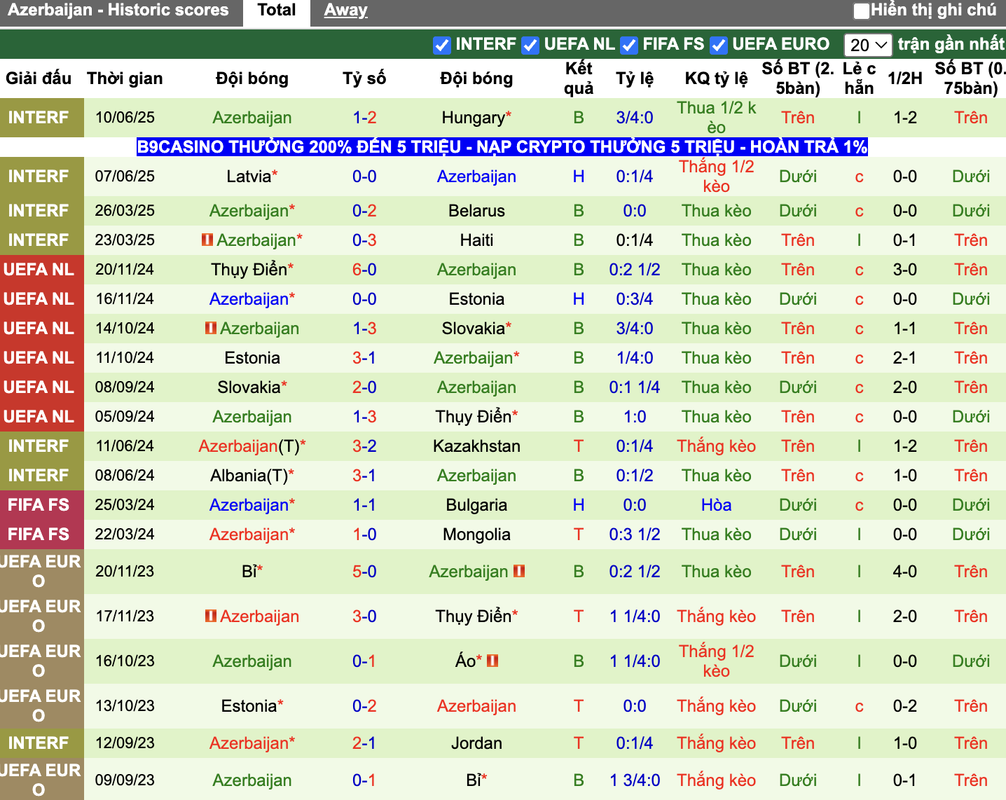Click the KQ tỷ lệ column header
The image size is (1006, 800).
[x=716, y=78]
